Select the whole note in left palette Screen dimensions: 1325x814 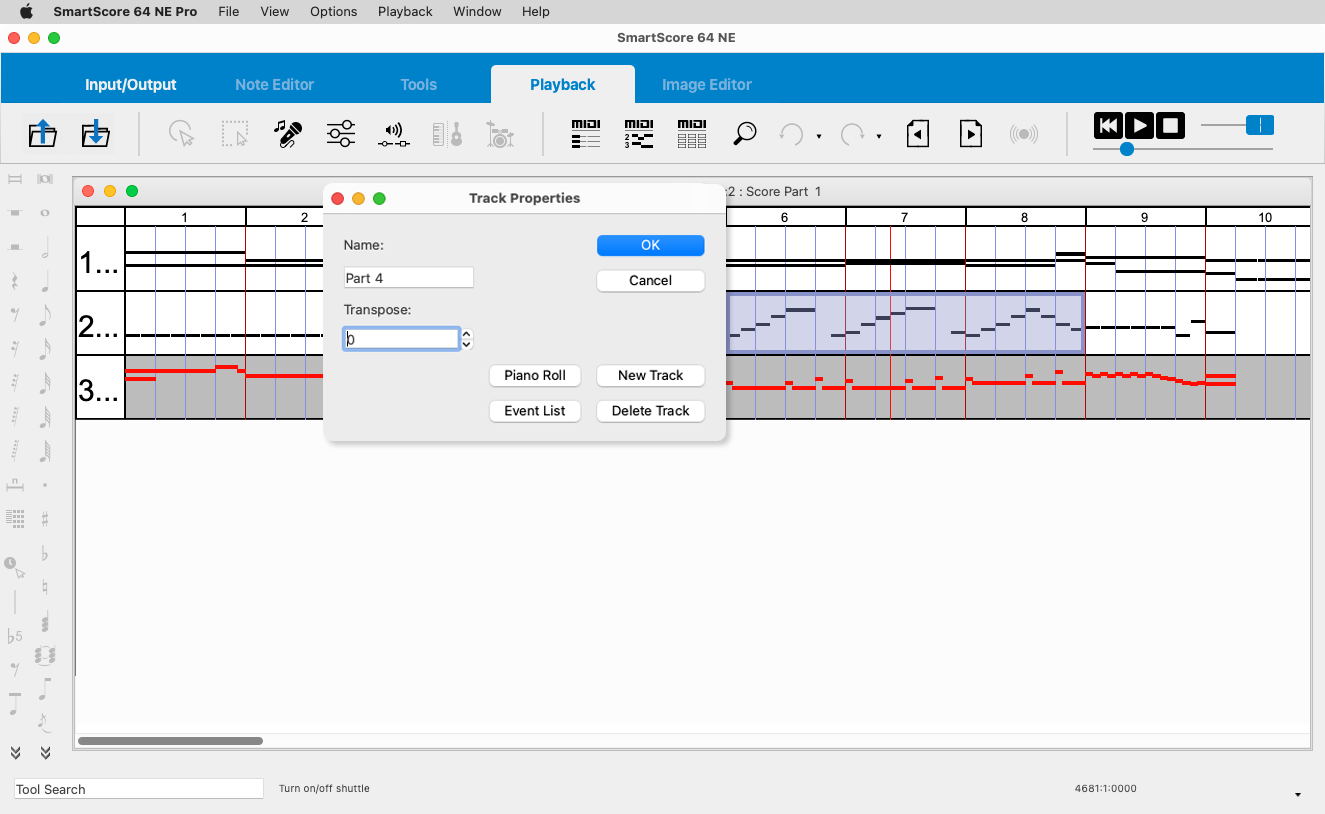click(45, 213)
